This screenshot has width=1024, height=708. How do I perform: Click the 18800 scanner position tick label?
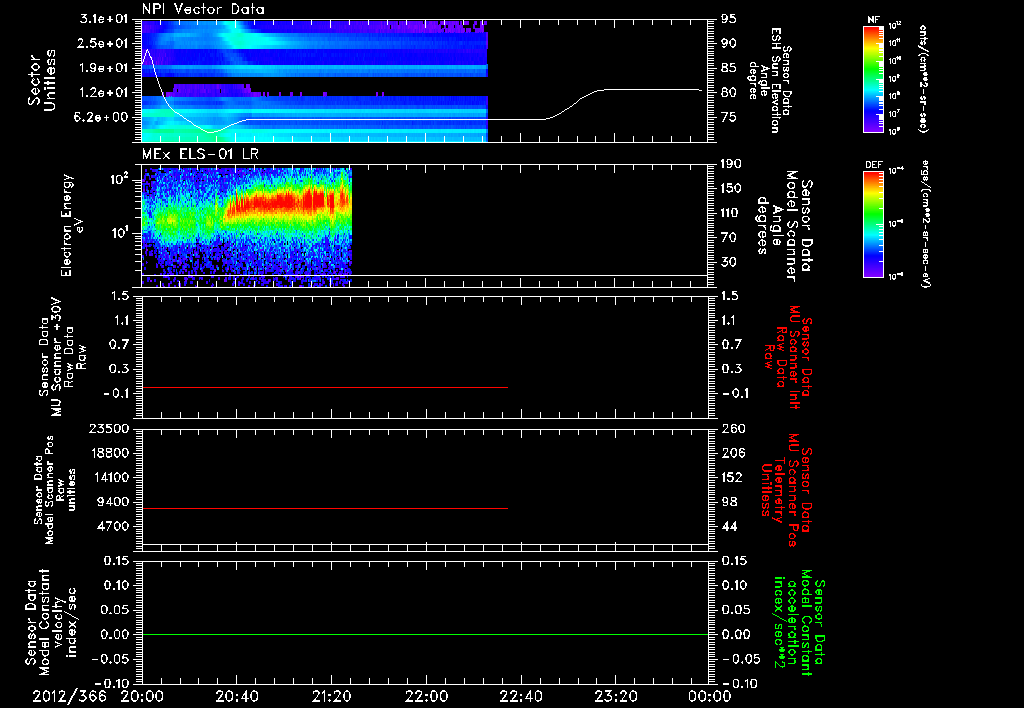pyautogui.click(x=110, y=453)
